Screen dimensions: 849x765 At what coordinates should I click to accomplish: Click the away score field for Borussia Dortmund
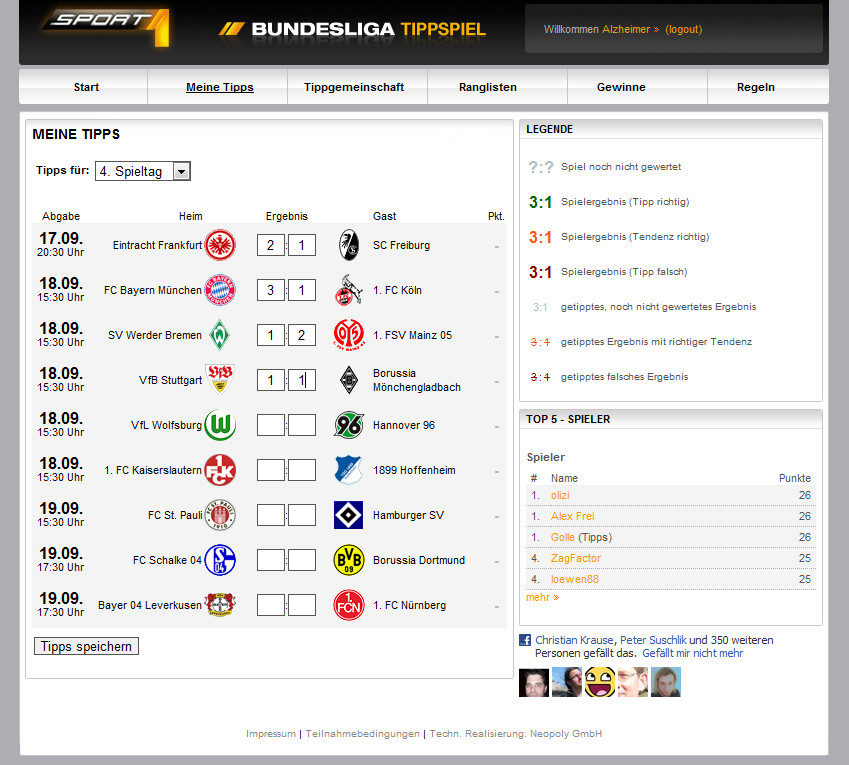(x=302, y=560)
